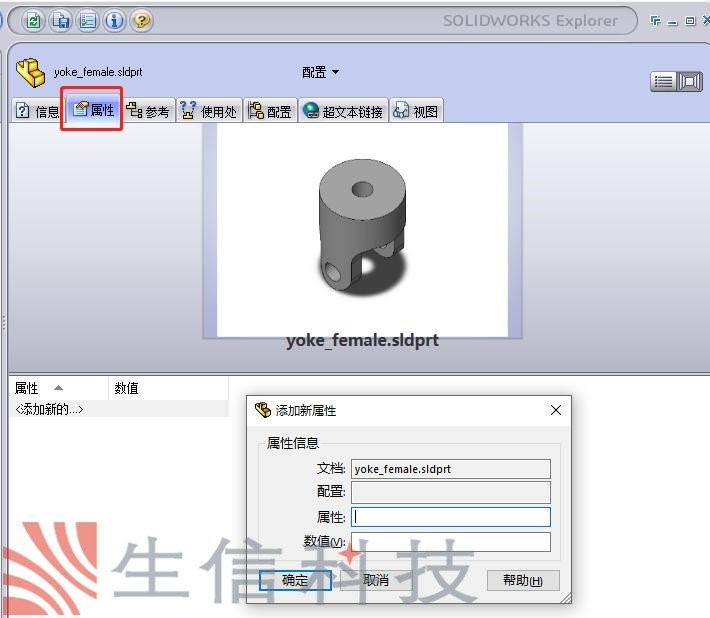The height and width of the screenshot is (618, 710).
Task: Confirm with the 确定 button
Action: (295, 580)
